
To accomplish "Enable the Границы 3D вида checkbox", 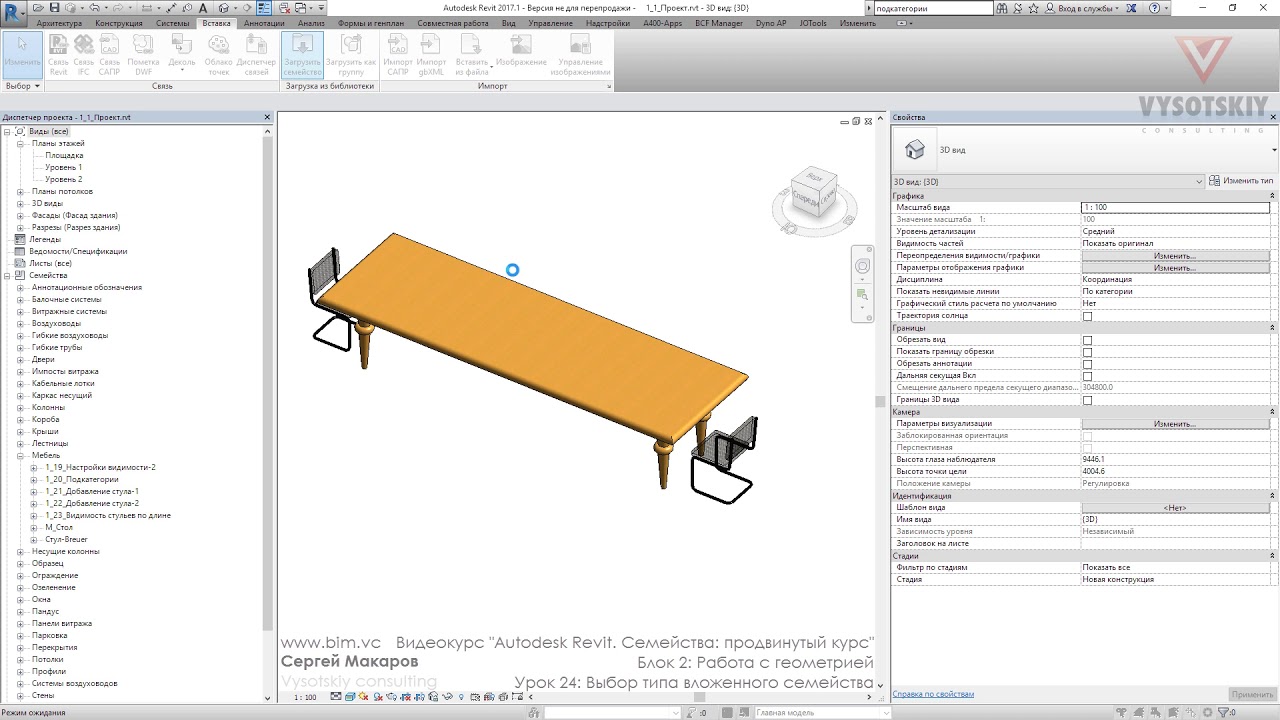I will (1087, 400).
